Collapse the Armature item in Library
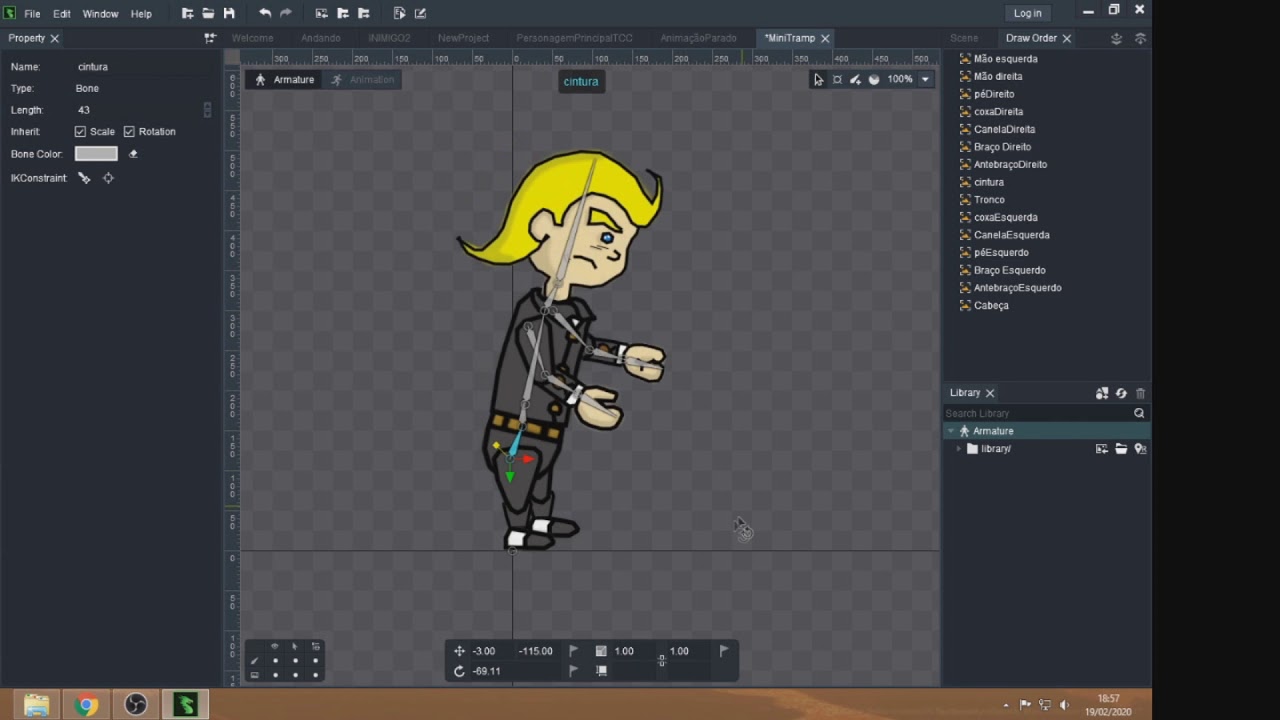Image resolution: width=1280 pixels, height=720 pixels. click(951, 431)
